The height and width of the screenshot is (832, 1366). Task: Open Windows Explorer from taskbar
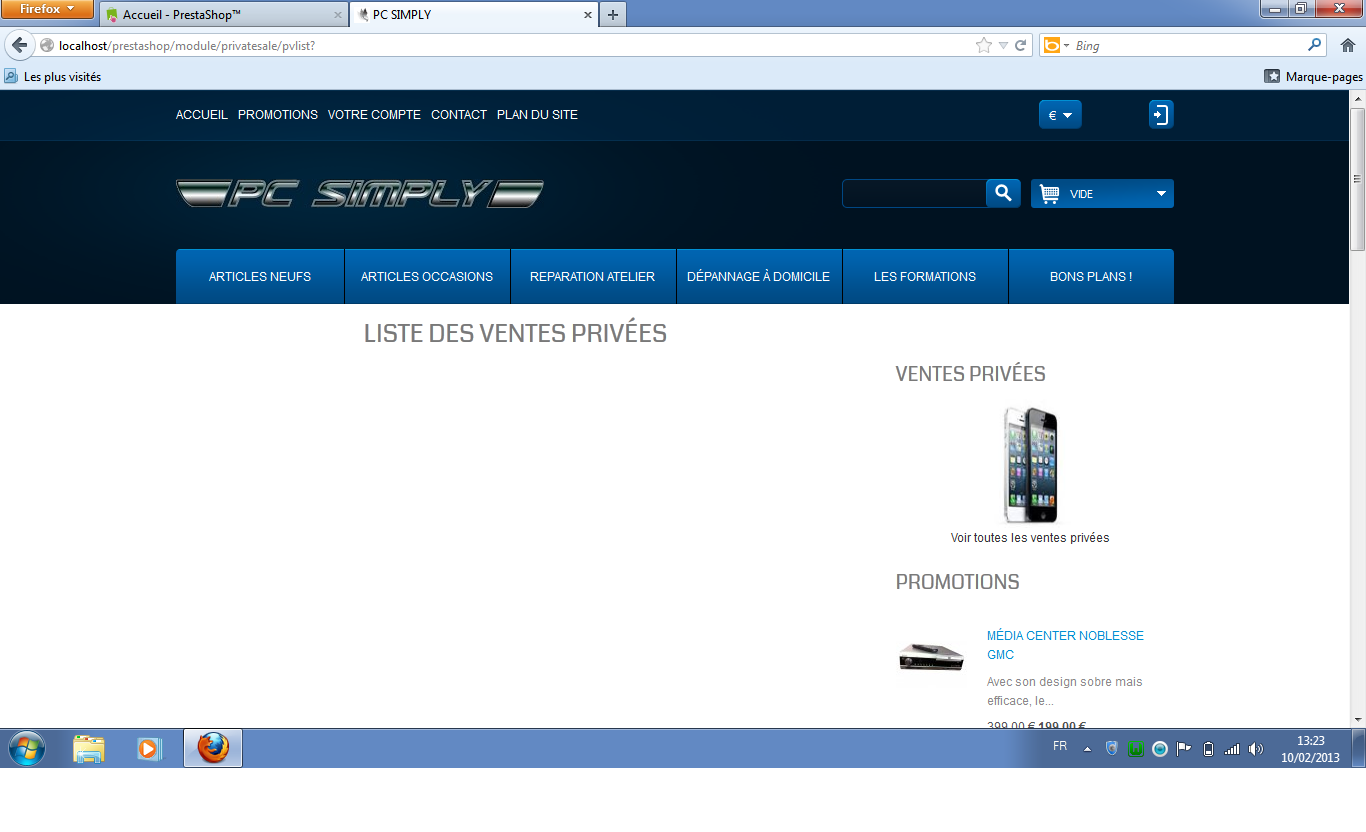[89, 748]
